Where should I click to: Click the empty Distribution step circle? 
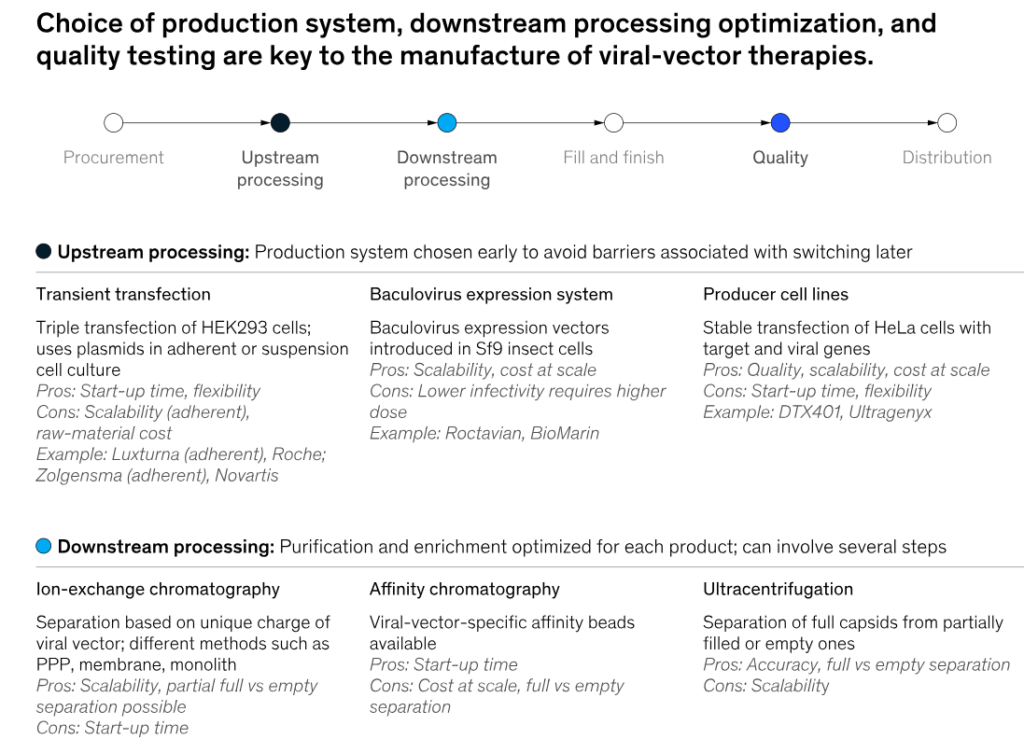tap(947, 123)
